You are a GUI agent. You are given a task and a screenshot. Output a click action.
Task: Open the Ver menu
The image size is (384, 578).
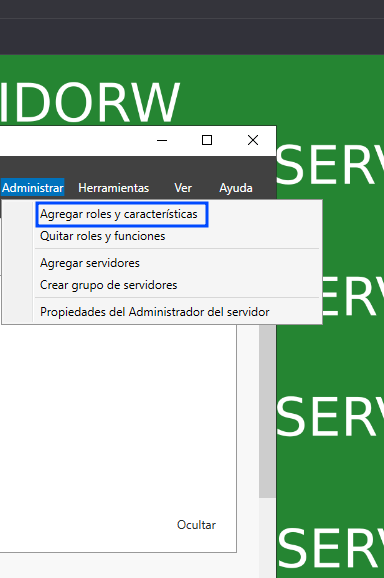(x=183, y=188)
